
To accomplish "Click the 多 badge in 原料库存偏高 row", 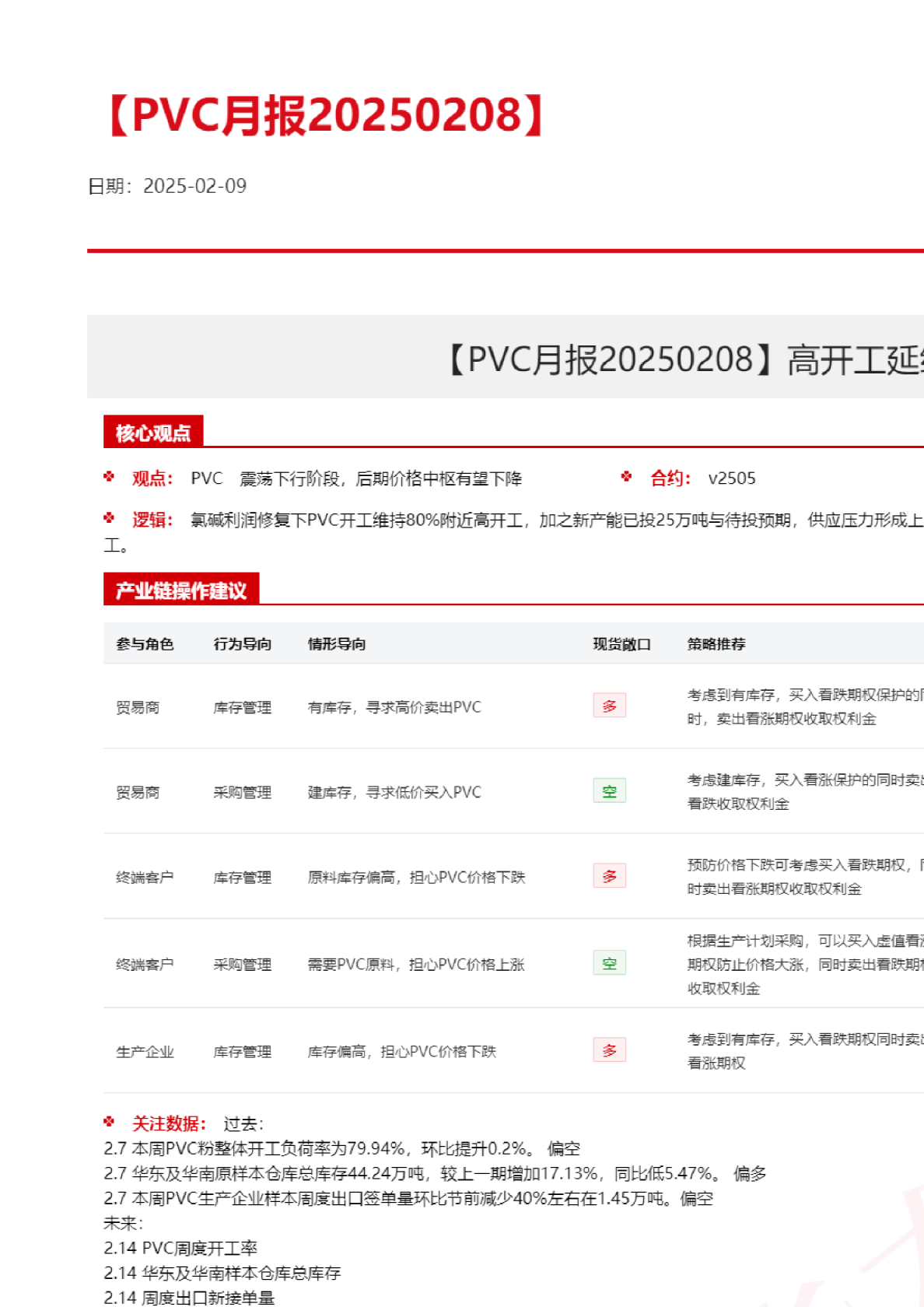I will pos(609,876).
